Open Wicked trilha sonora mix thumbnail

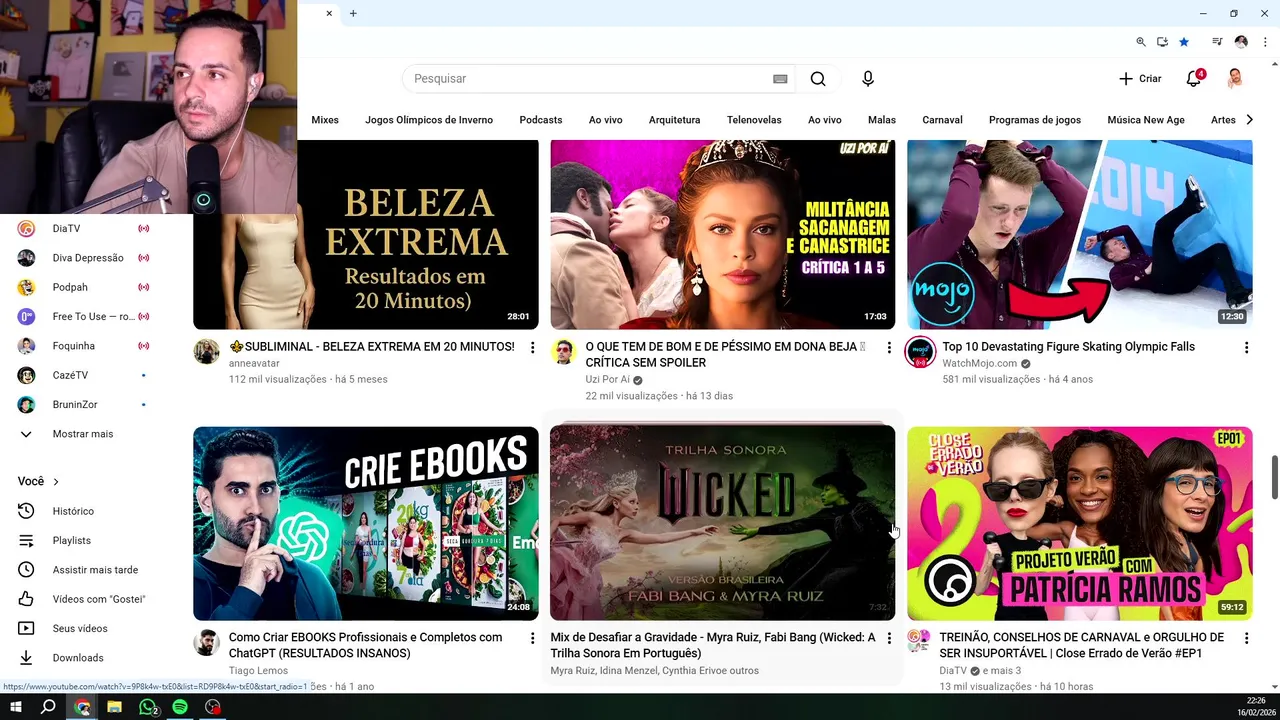[723, 524]
